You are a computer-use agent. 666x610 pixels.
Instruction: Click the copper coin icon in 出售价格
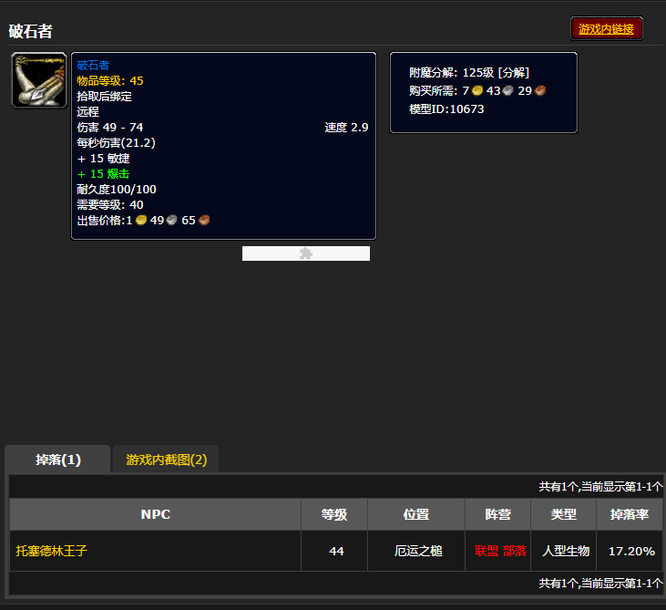pyautogui.click(x=204, y=220)
